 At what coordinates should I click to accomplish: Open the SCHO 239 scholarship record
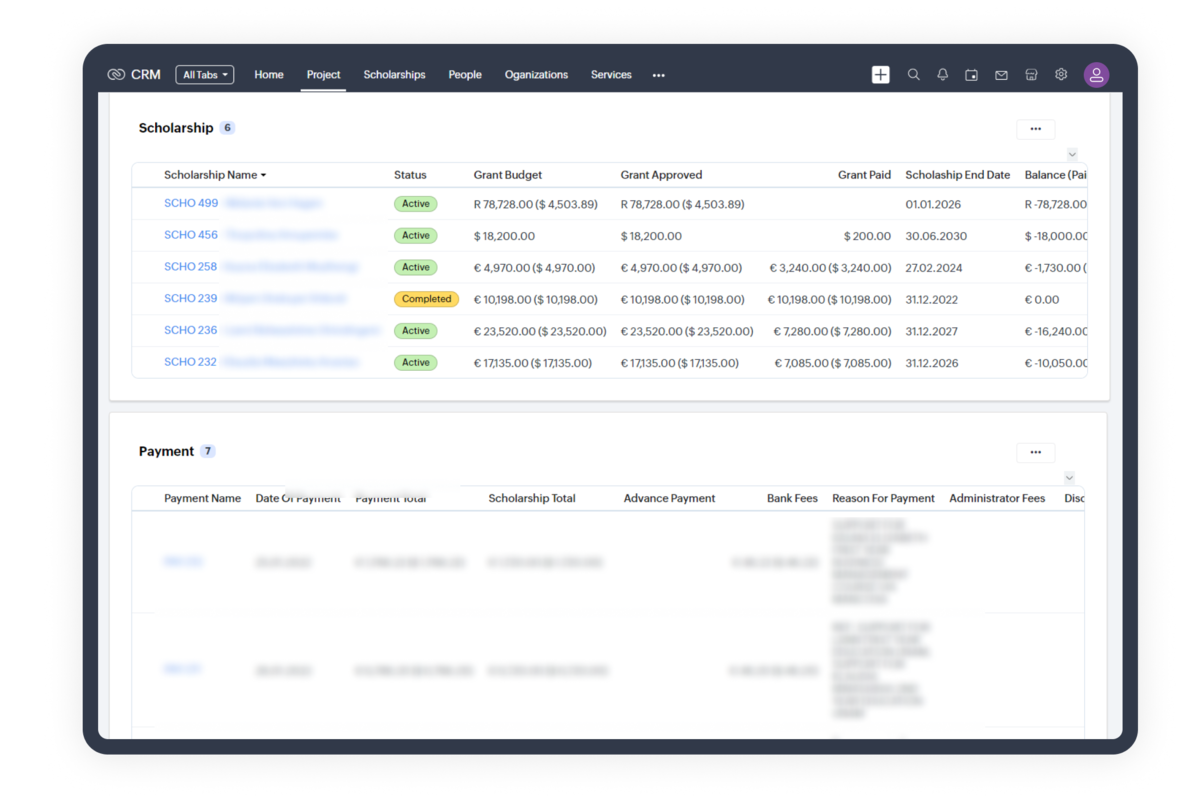coord(191,298)
